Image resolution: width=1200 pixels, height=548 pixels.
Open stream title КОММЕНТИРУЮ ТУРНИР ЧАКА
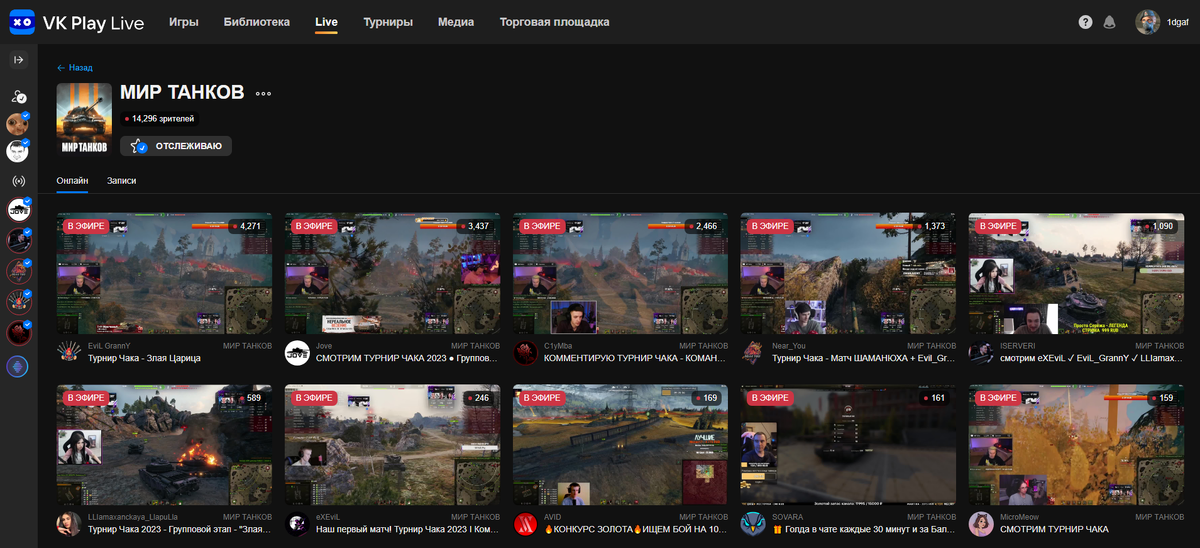(x=636, y=358)
